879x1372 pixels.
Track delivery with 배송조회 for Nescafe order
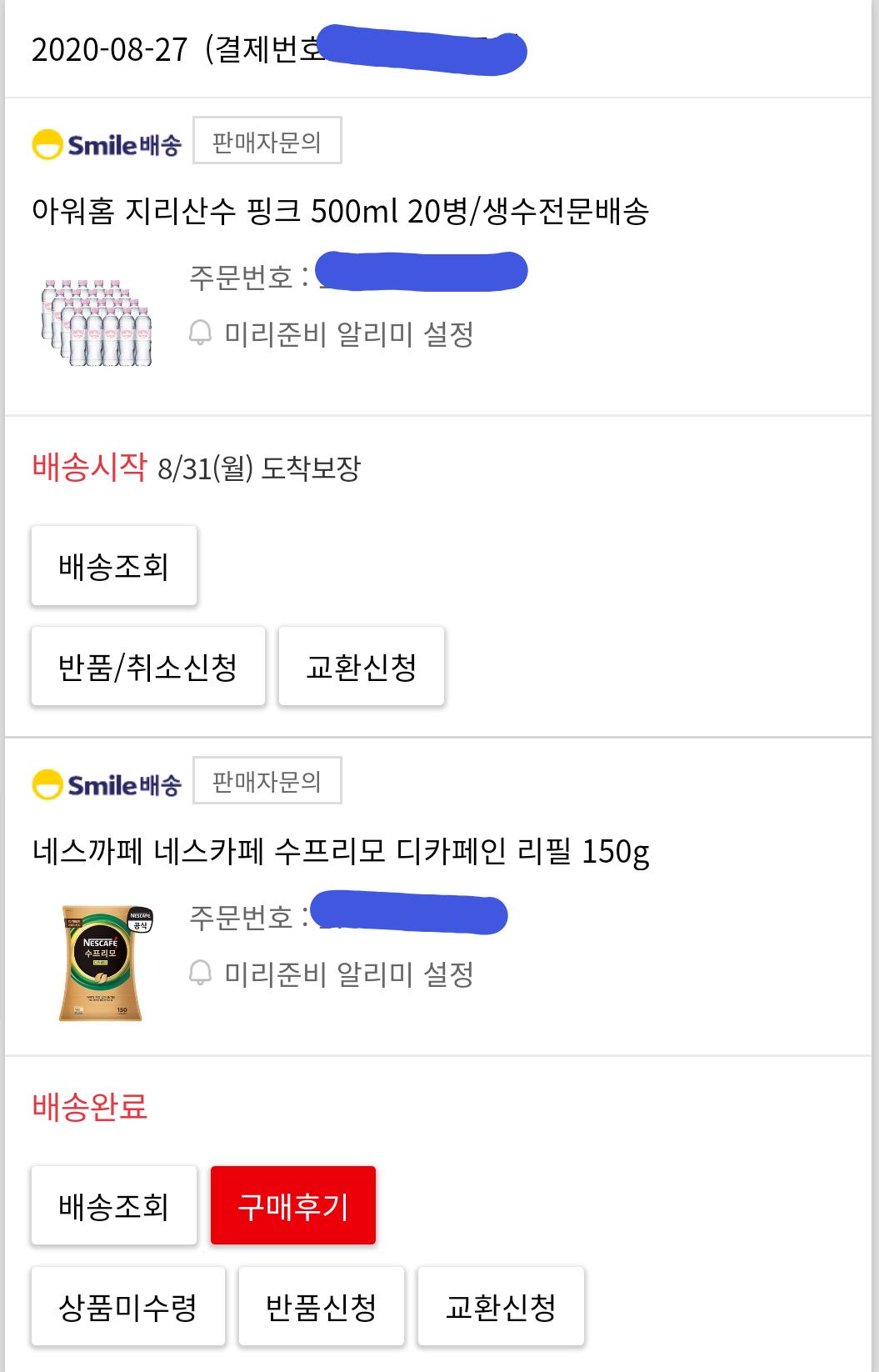(114, 1205)
